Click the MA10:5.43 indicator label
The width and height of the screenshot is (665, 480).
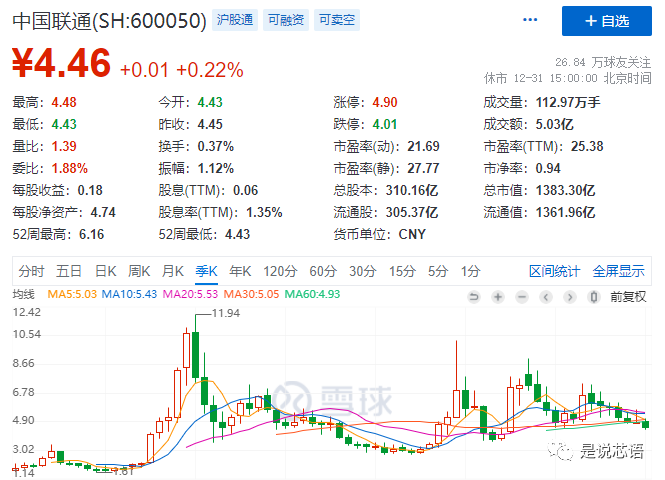click(x=129, y=294)
